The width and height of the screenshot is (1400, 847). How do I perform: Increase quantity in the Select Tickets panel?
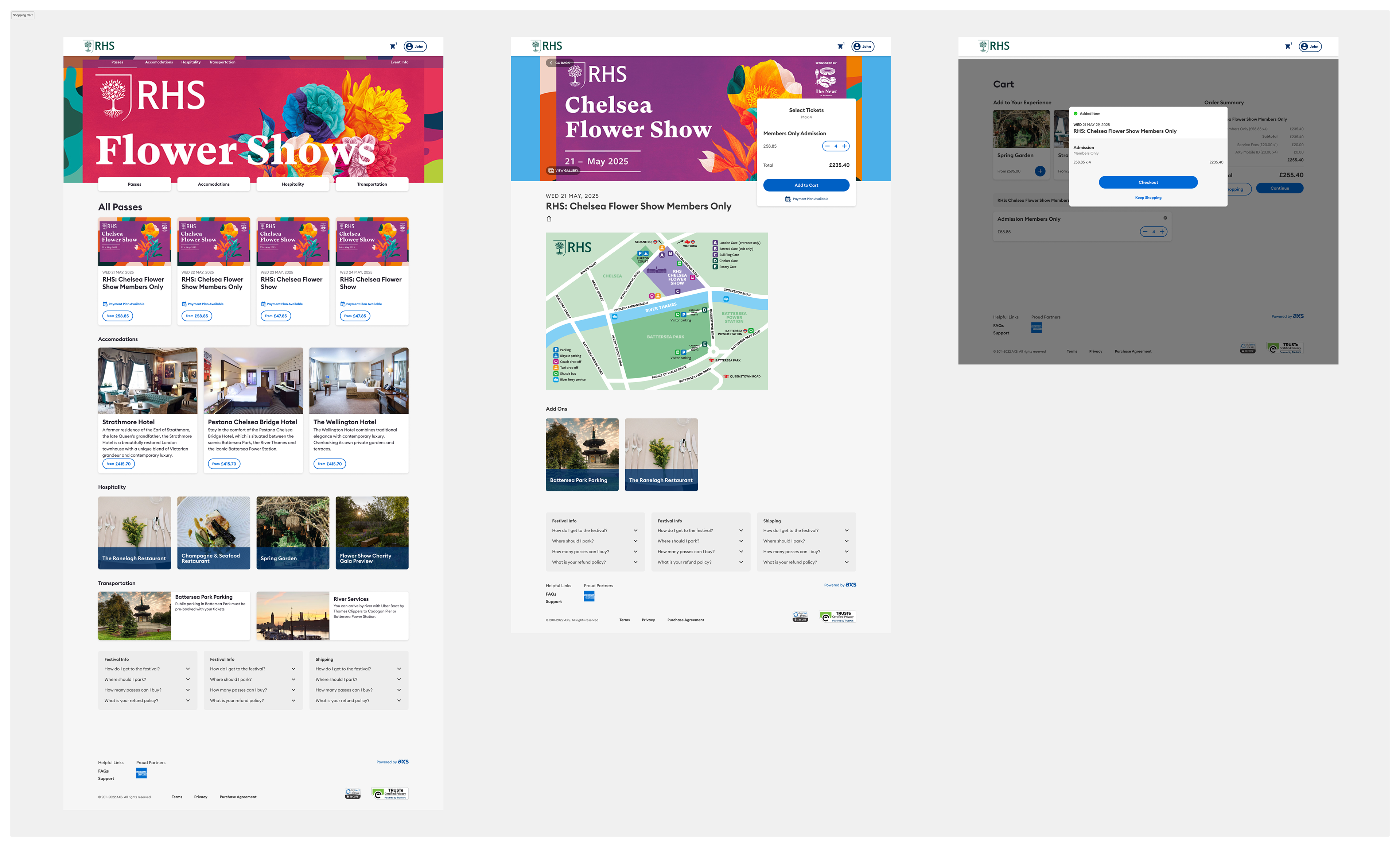pyautogui.click(x=844, y=146)
